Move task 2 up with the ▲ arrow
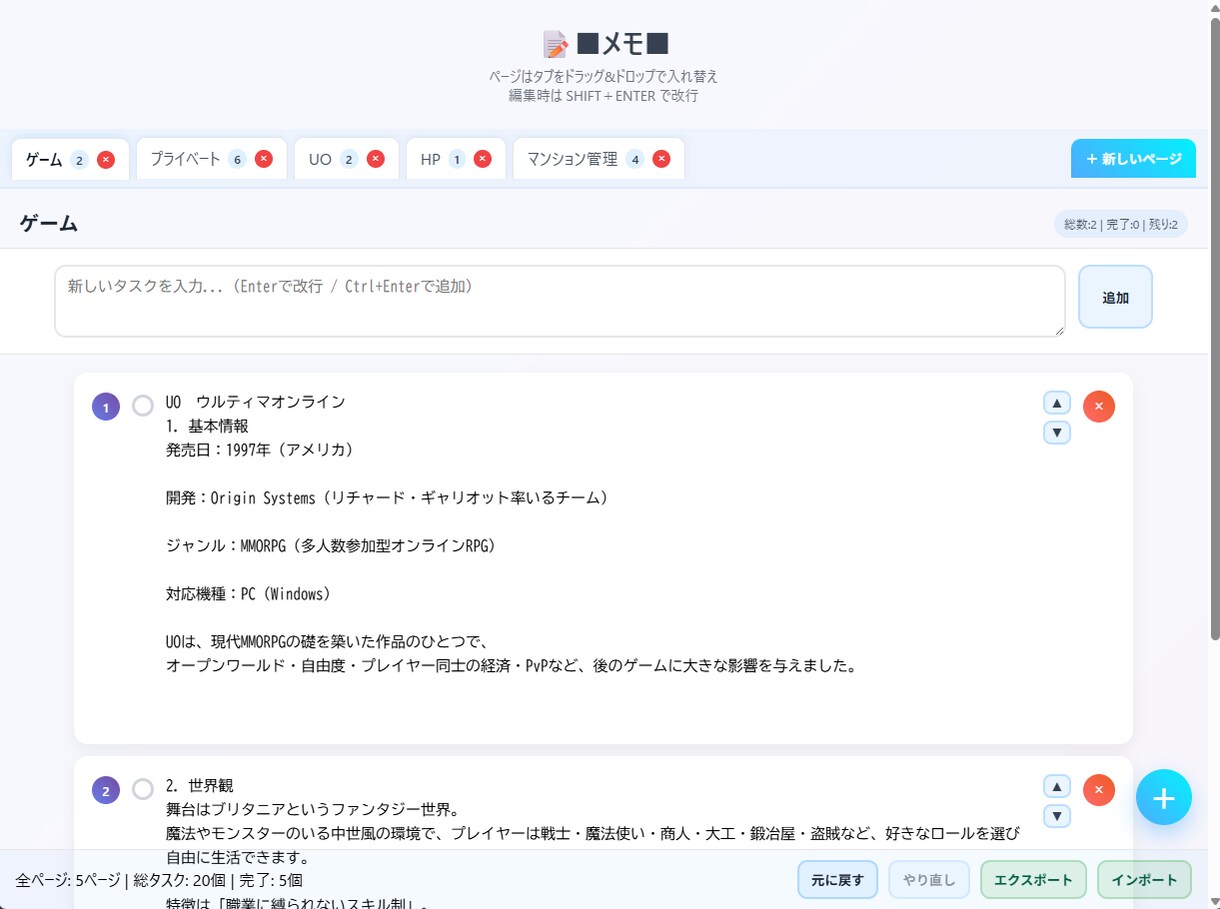This screenshot has width=1220, height=909. pyautogui.click(x=1057, y=786)
